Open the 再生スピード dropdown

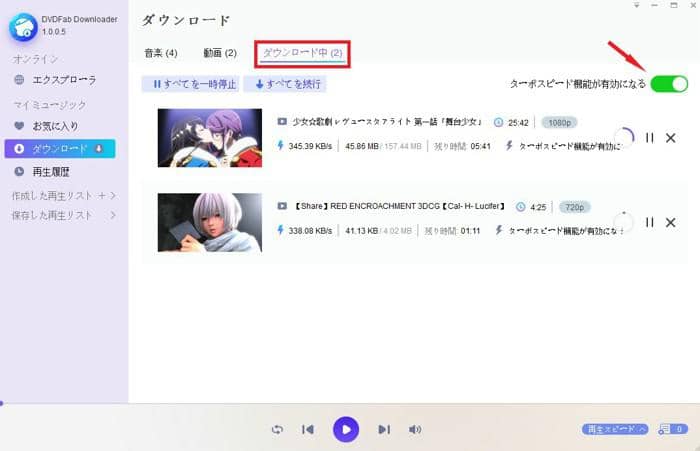coord(614,429)
